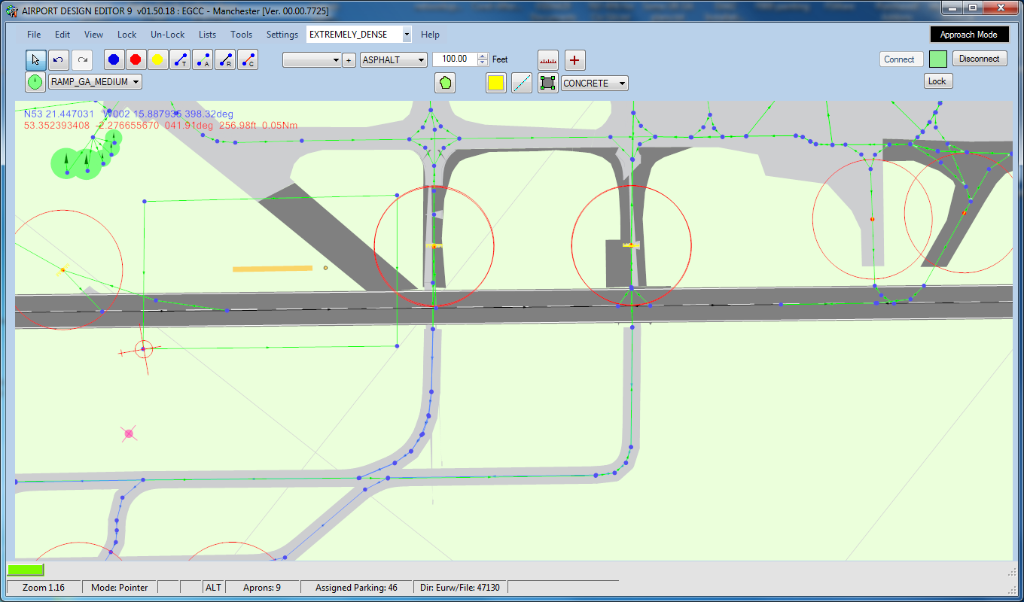The width and height of the screenshot is (1024, 602).
Task: Click the width field showing 100.00
Action: tap(455, 59)
